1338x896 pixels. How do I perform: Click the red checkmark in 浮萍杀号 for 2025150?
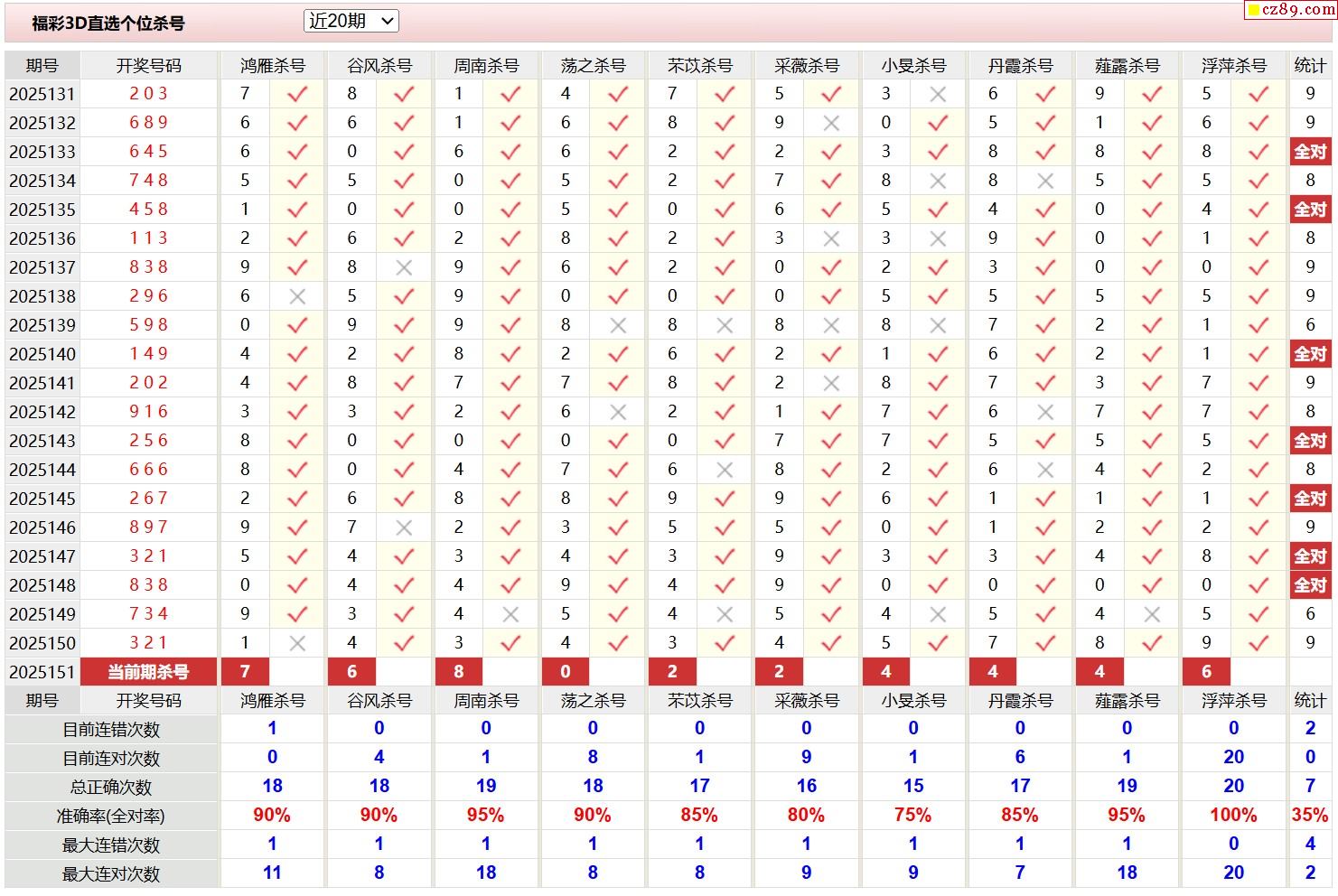point(1258,643)
